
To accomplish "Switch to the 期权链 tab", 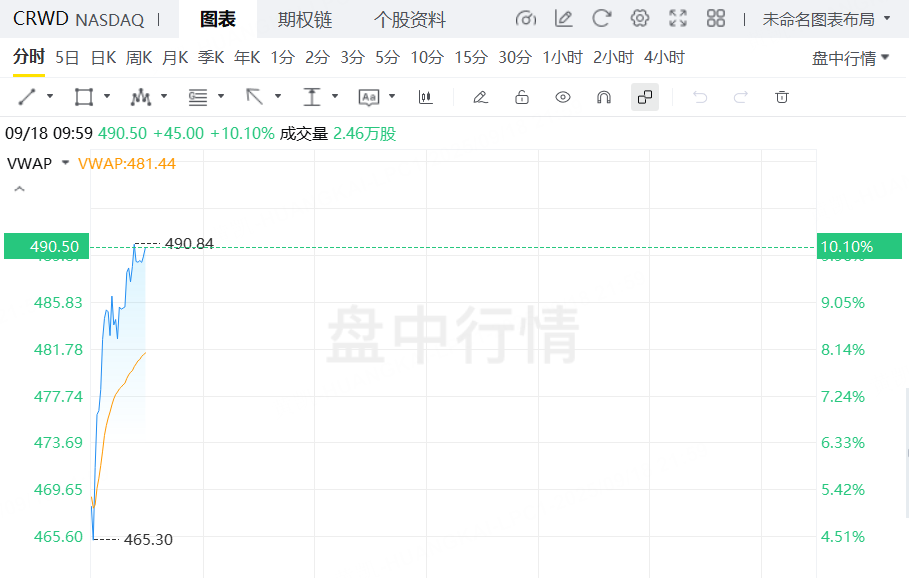I will tap(305, 20).
